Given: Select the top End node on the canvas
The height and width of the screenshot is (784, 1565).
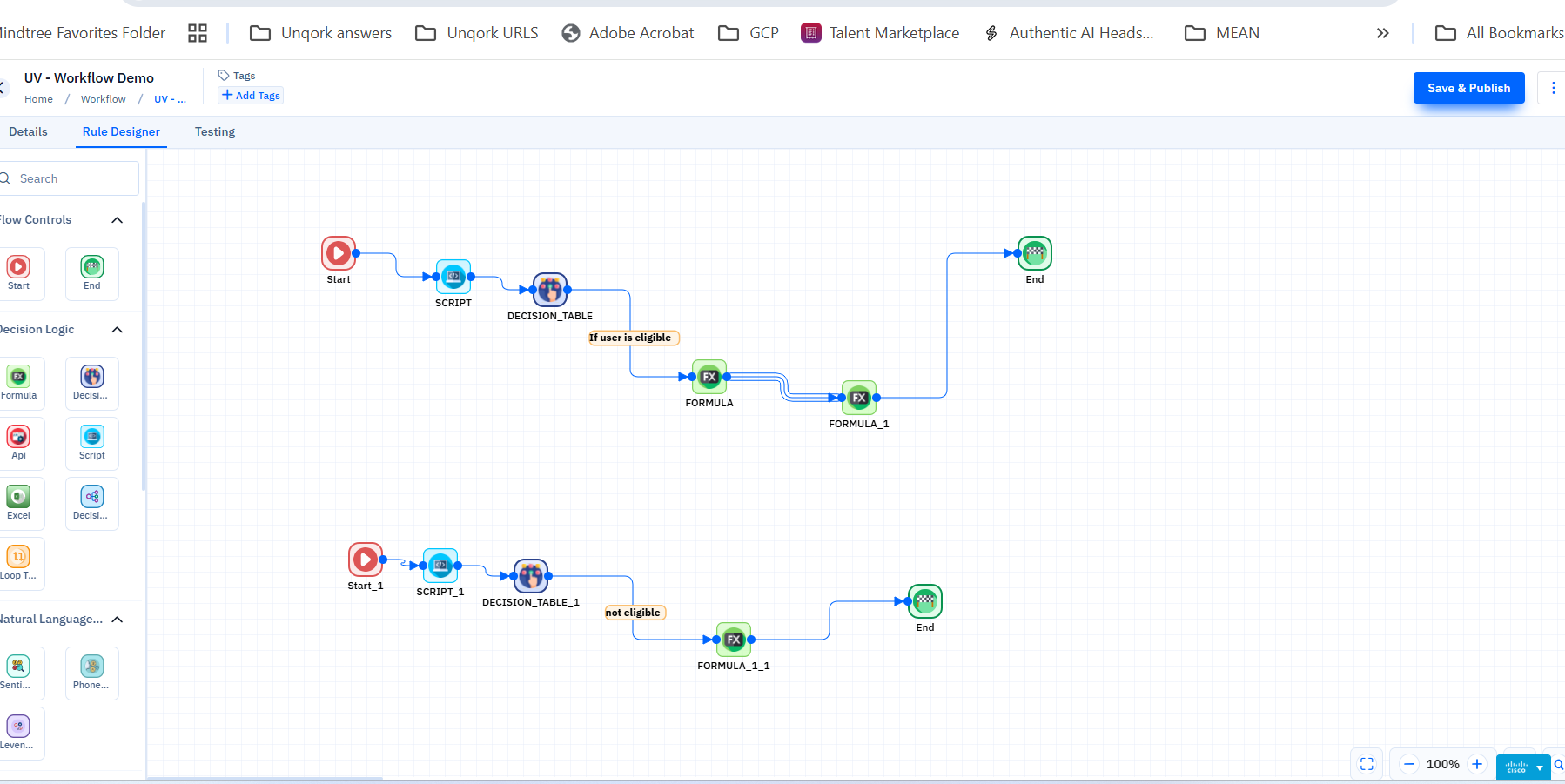Looking at the screenshot, I should (x=1035, y=253).
